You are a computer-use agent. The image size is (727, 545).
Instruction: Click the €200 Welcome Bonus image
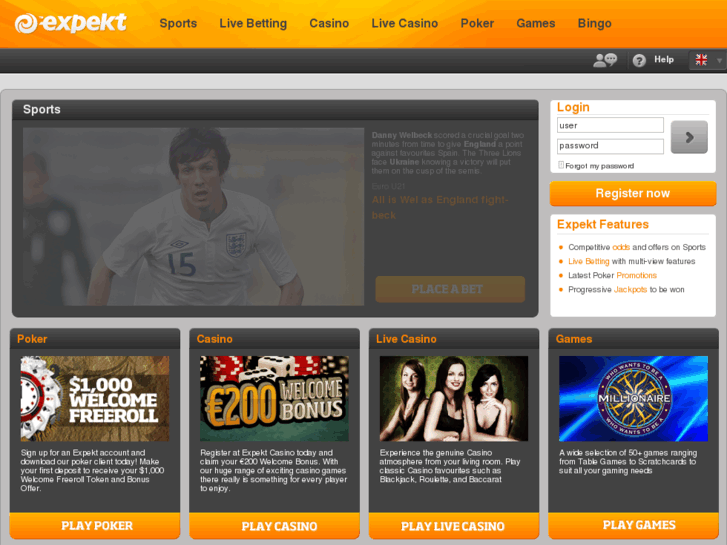pyautogui.click(x=274, y=398)
